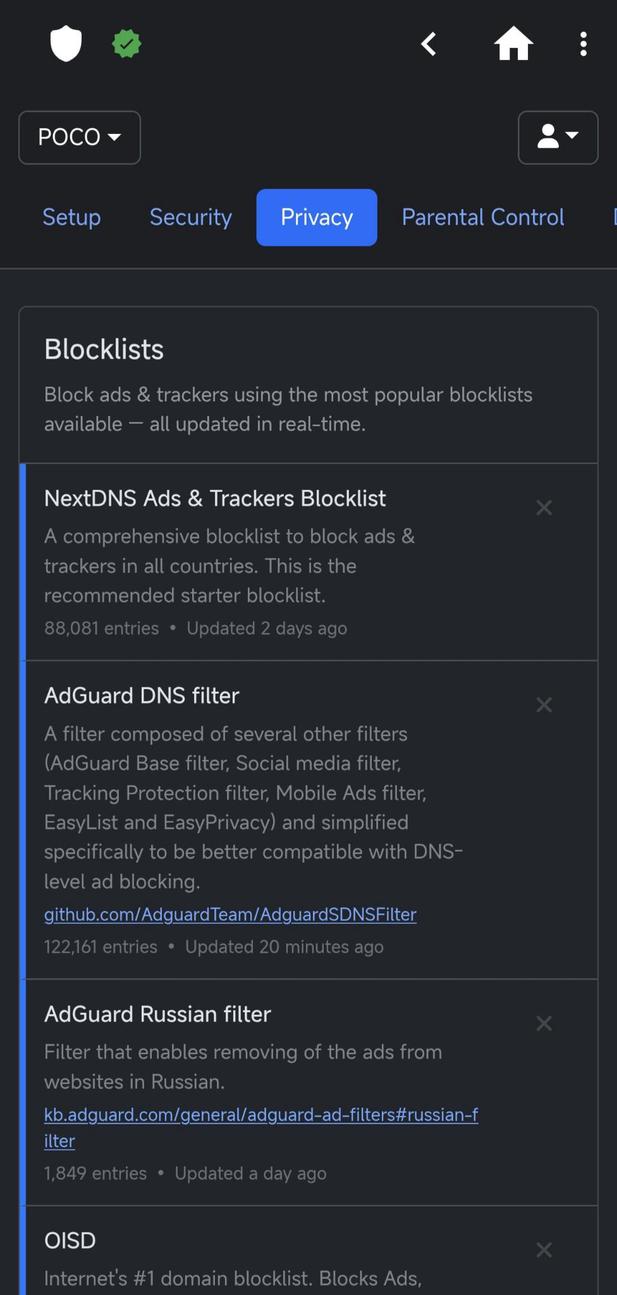This screenshot has width=617, height=1295.
Task: Remove the OISD blocklist
Action: coord(543,1248)
